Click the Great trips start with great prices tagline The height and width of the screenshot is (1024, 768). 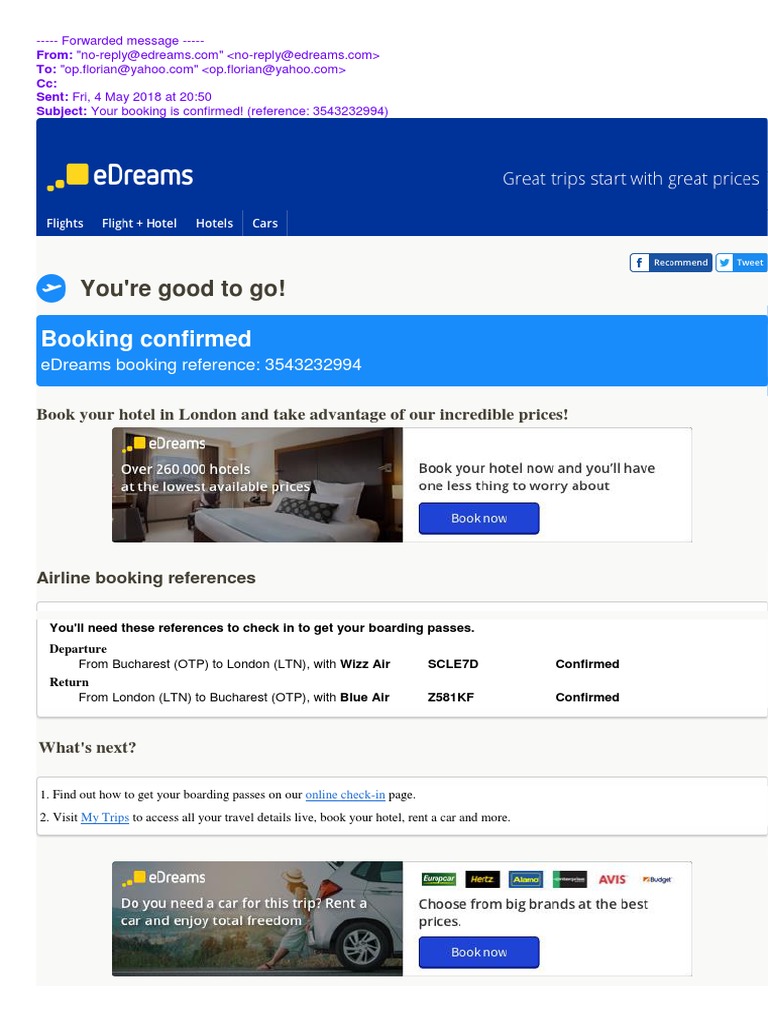pos(631,179)
